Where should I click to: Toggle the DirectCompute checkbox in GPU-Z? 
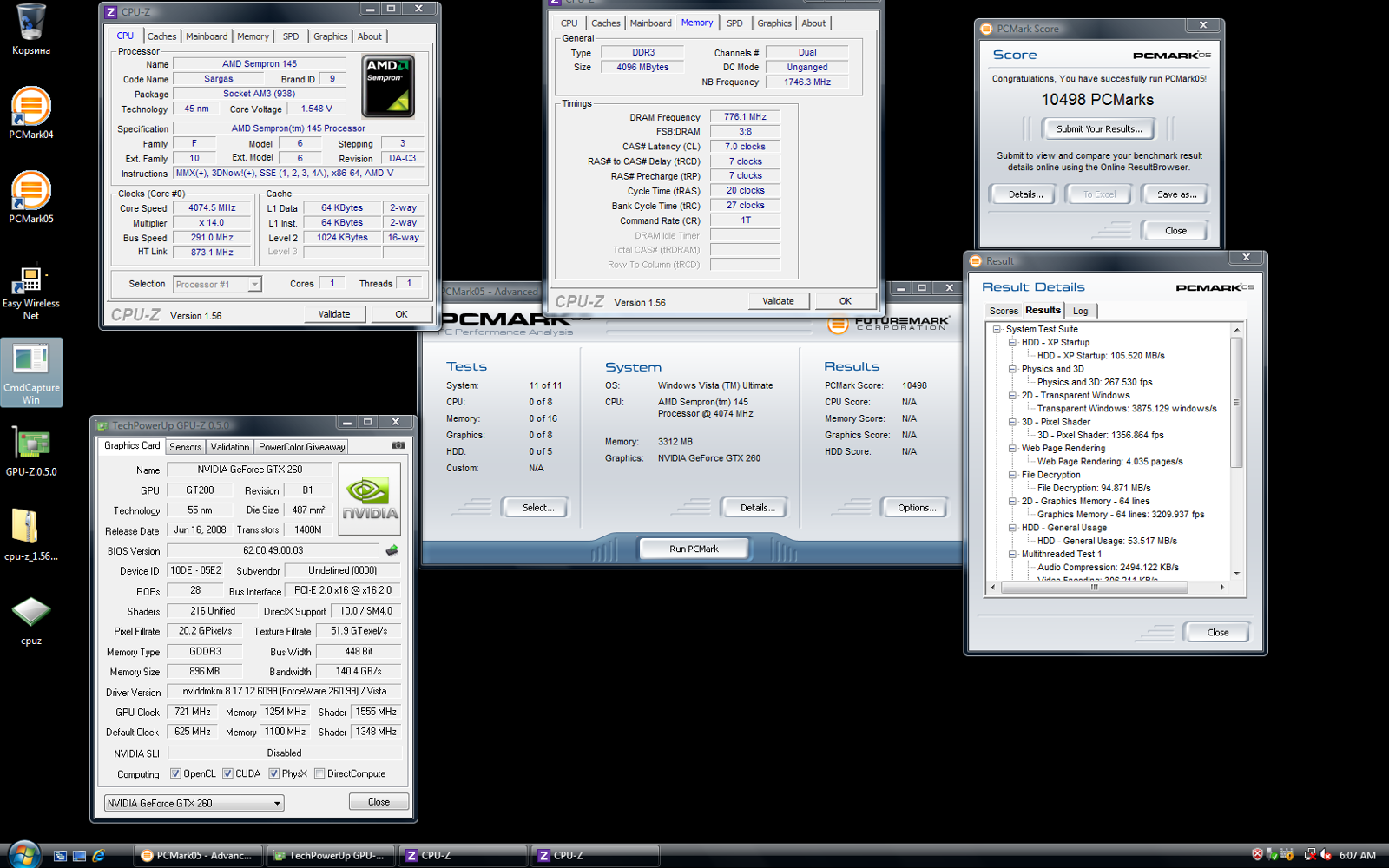coord(319,773)
